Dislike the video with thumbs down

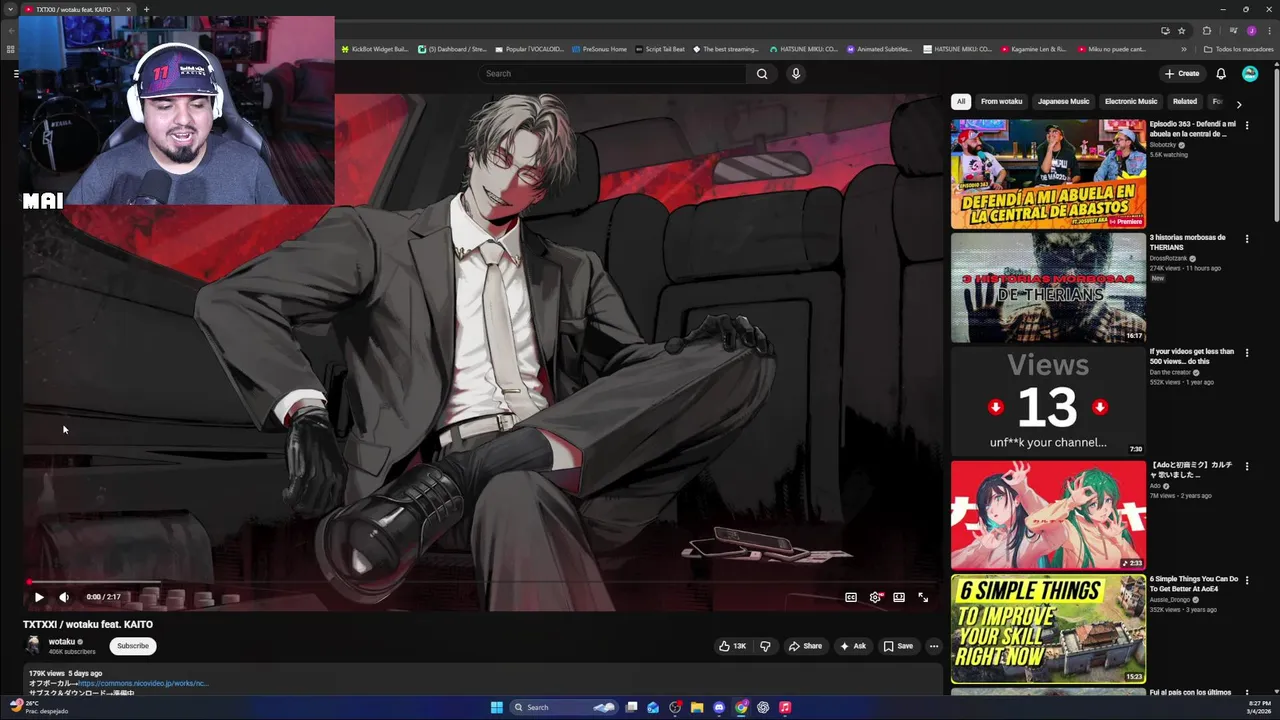pyautogui.click(x=765, y=646)
